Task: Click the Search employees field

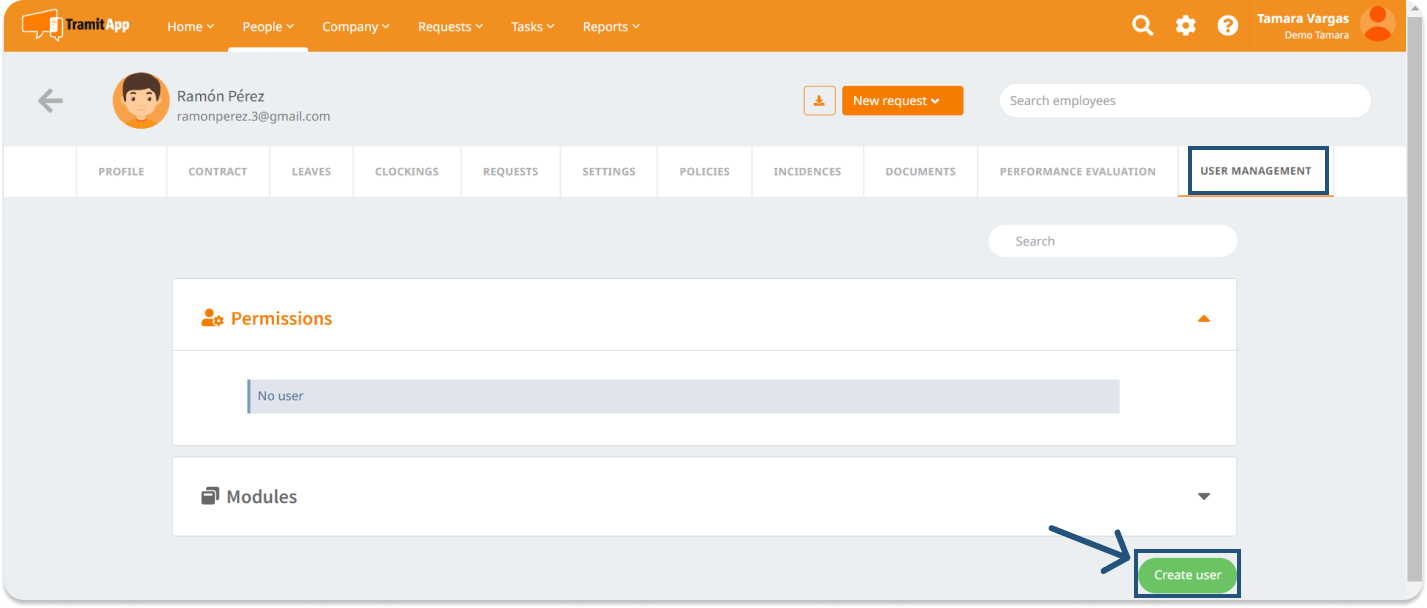Action: click(1184, 101)
